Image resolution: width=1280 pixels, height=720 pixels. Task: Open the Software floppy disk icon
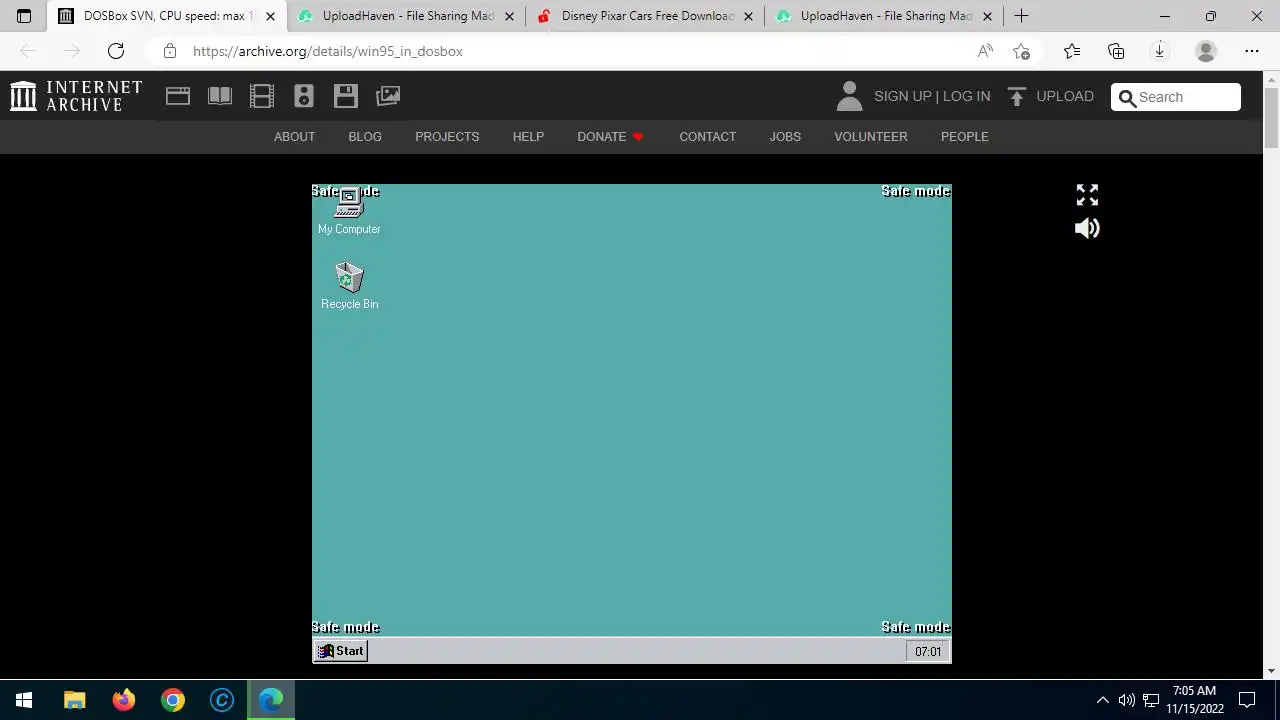point(346,96)
